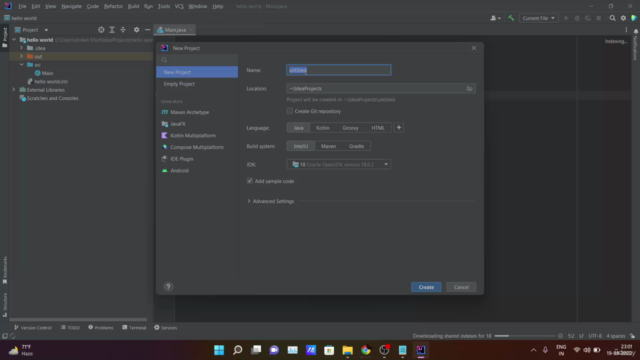The height and width of the screenshot is (360, 640).
Task: Open Project panel options gear
Action: (x=136, y=30)
